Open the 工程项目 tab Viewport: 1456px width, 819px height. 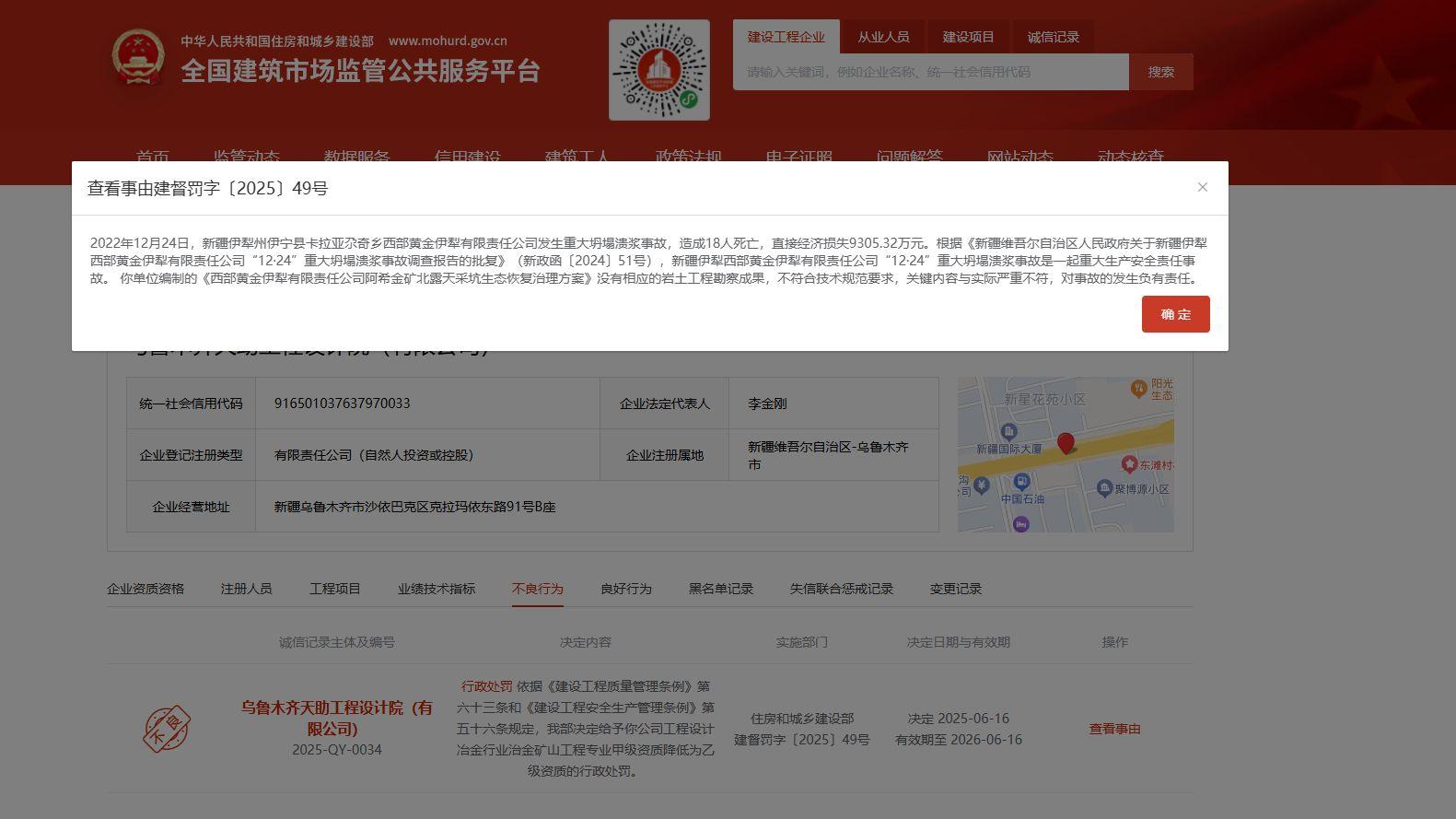pos(334,589)
